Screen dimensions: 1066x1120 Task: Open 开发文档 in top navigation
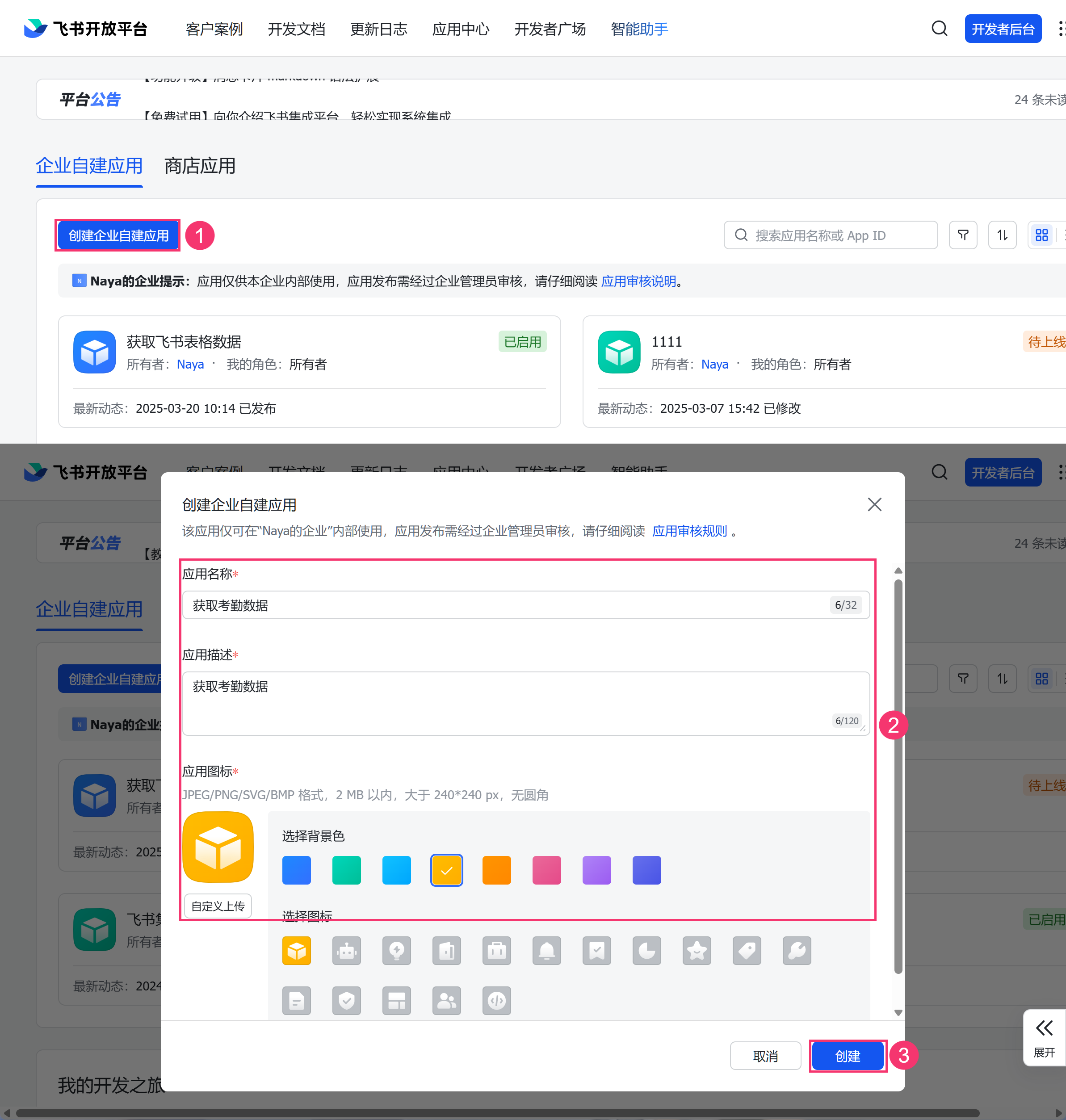296,29
